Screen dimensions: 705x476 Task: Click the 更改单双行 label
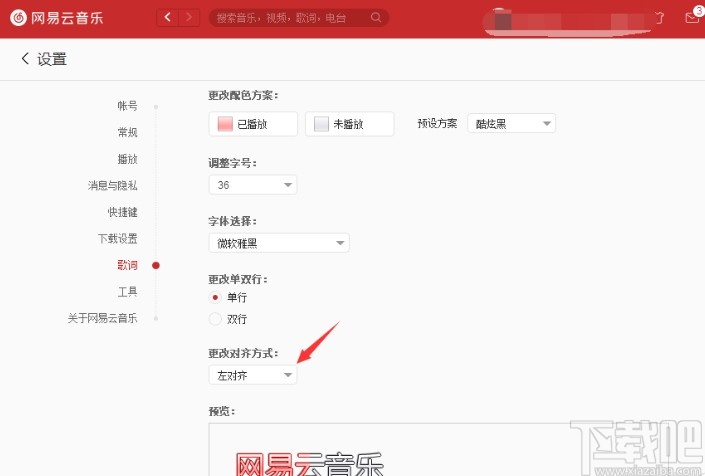click(x=238, y=279)
